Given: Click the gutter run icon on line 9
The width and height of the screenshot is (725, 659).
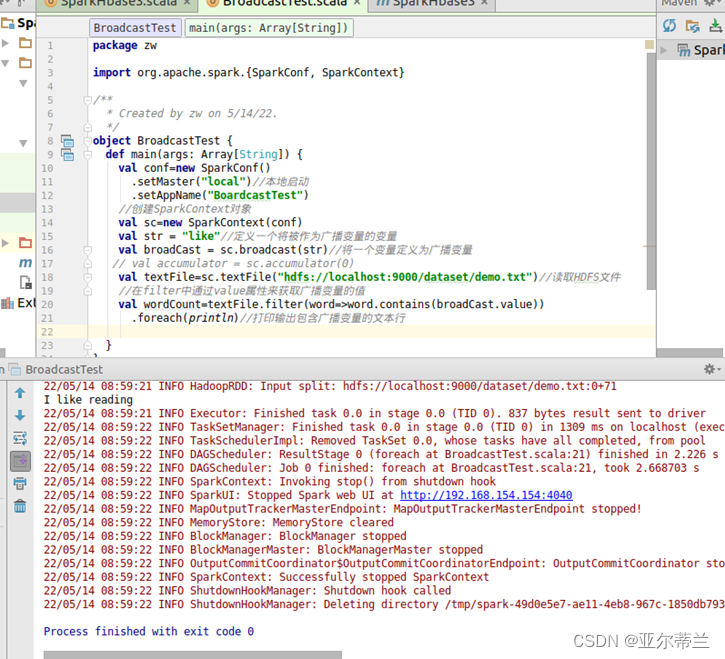Looking at the screenshot, I should [x=68, y=154].
